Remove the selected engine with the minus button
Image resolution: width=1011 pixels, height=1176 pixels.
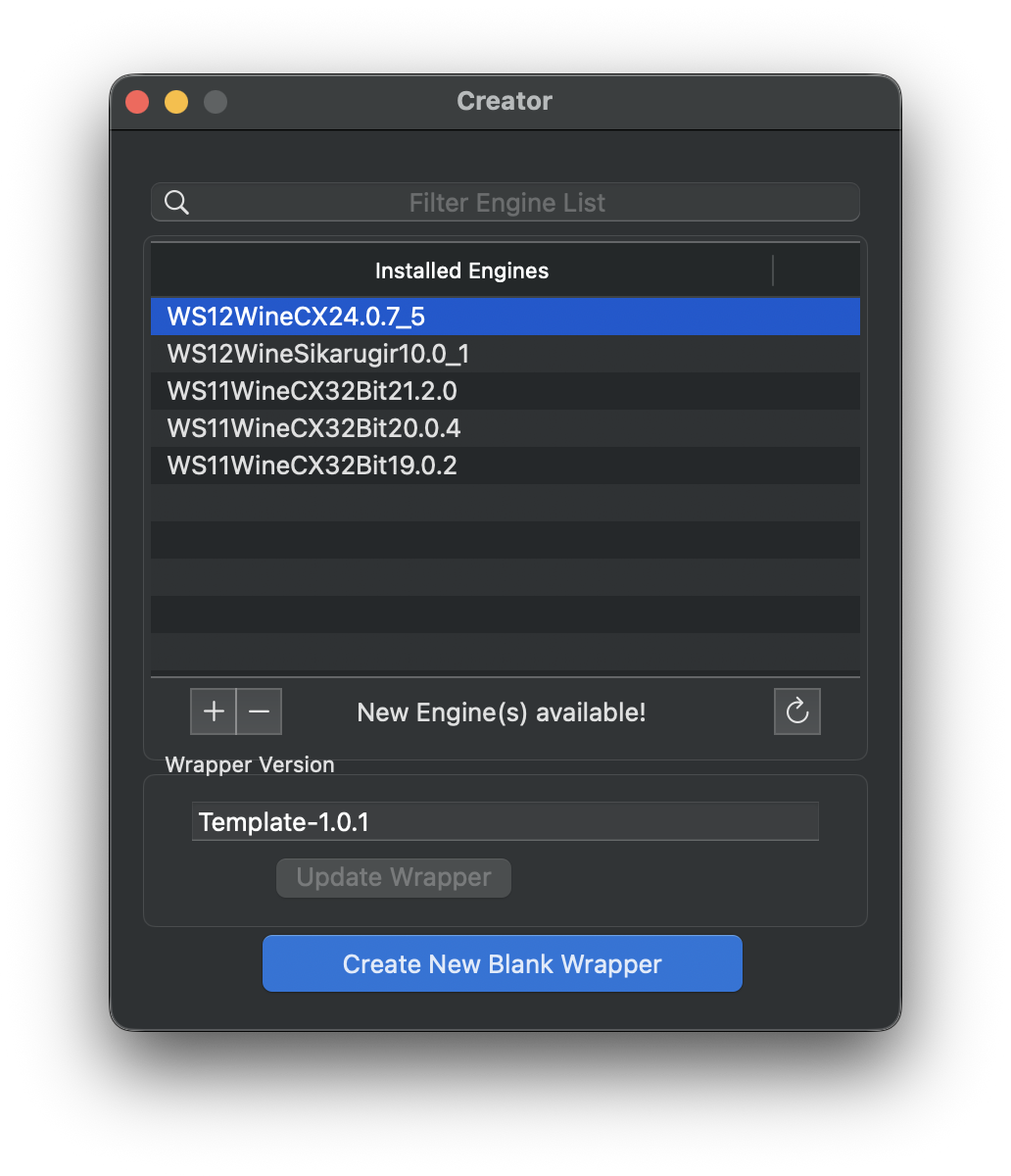coord(259,711)
